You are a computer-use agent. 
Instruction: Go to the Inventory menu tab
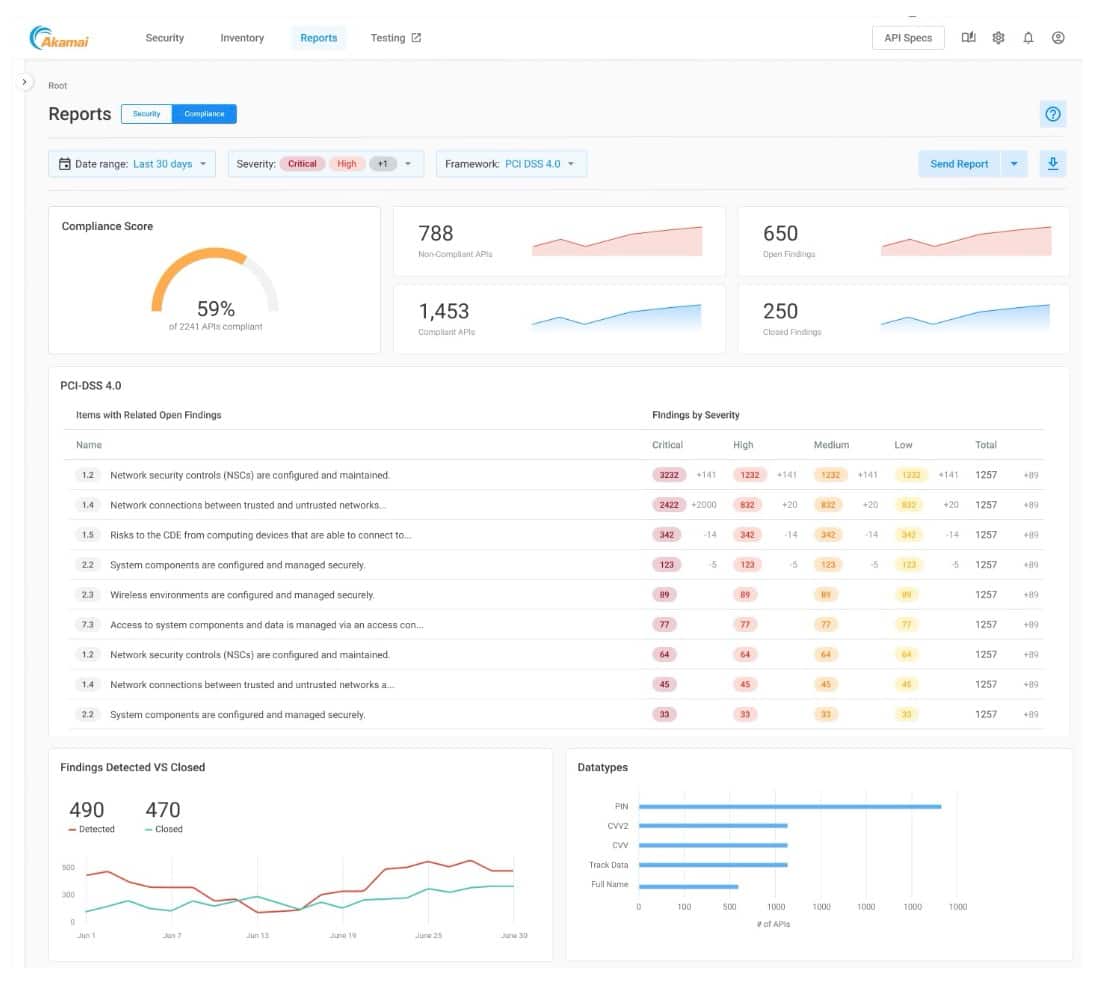[242, 38]
